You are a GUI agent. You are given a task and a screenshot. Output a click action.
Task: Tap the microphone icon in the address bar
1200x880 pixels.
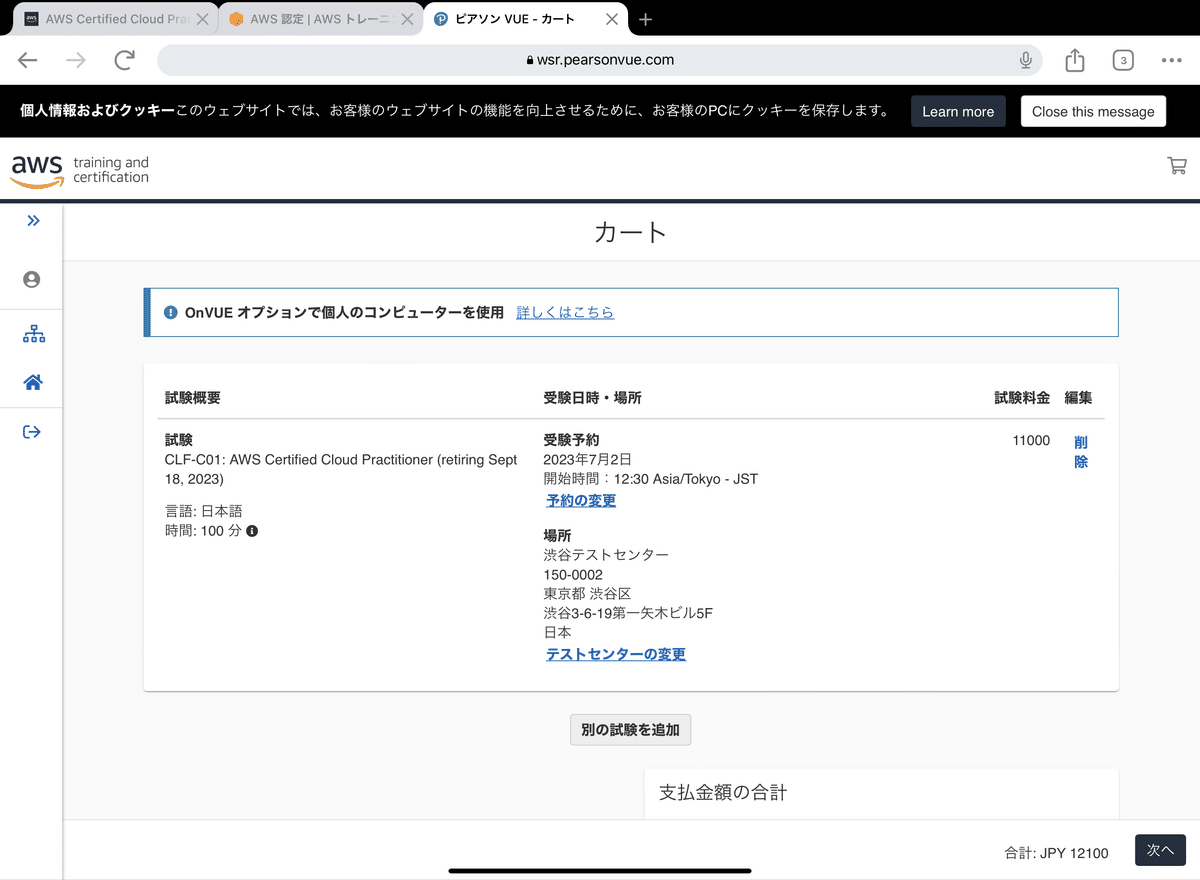(x=1025, y=60)
